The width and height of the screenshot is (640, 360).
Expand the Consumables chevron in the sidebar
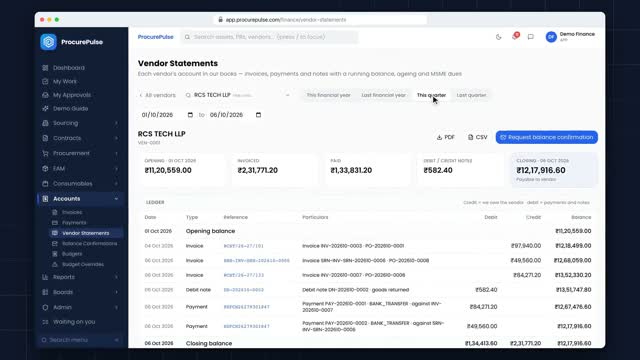[x=116, y=184]
